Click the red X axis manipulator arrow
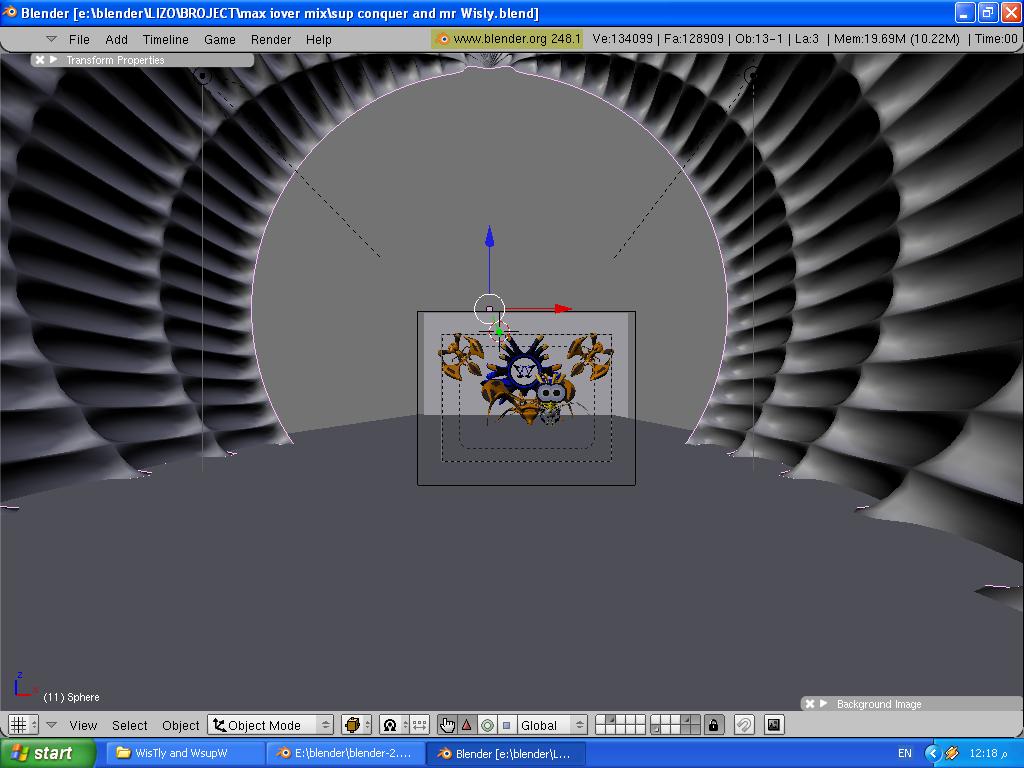The height and width of the screenshot is (768, 1024). 562,309
